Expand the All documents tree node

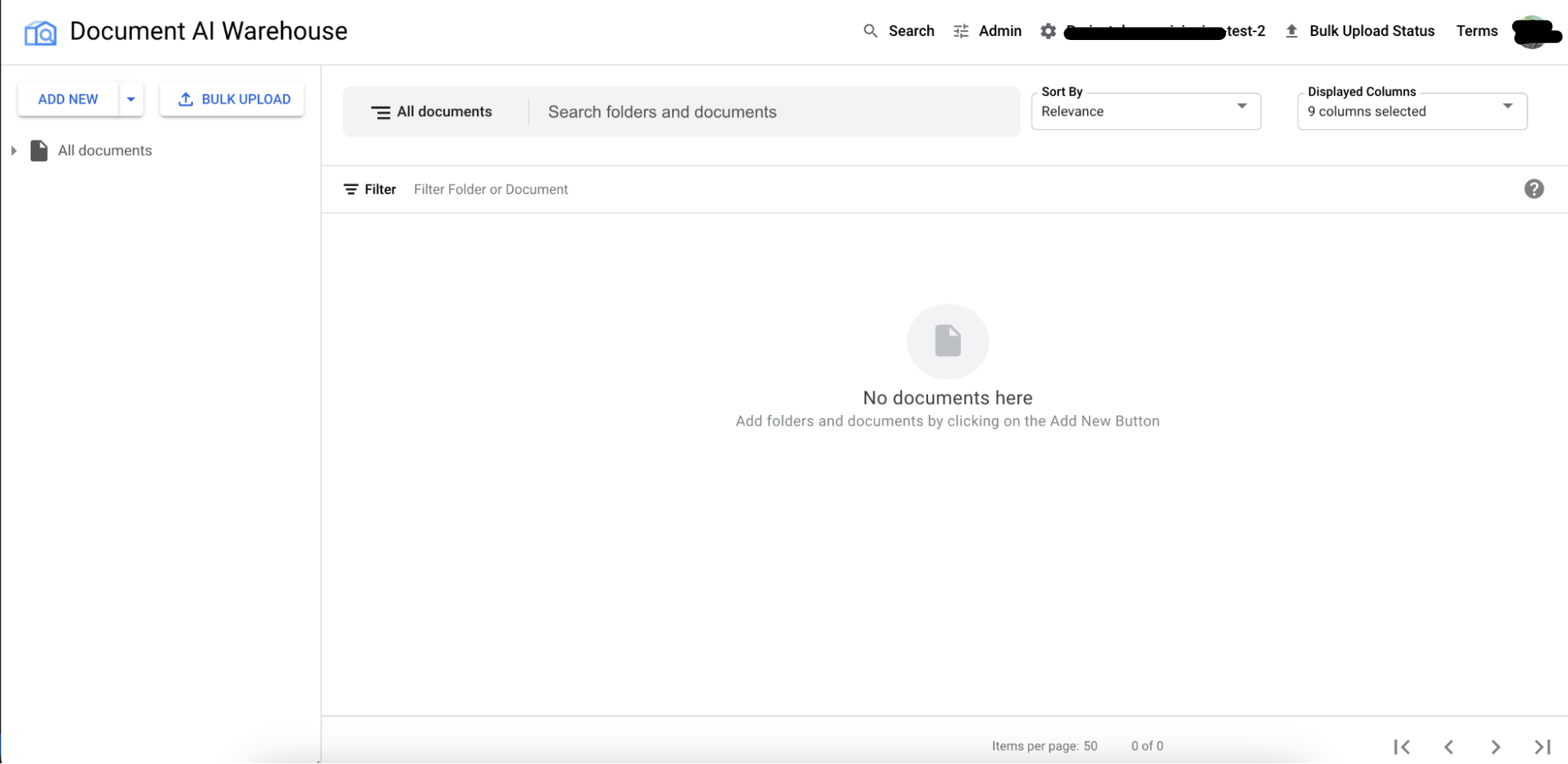13,151
